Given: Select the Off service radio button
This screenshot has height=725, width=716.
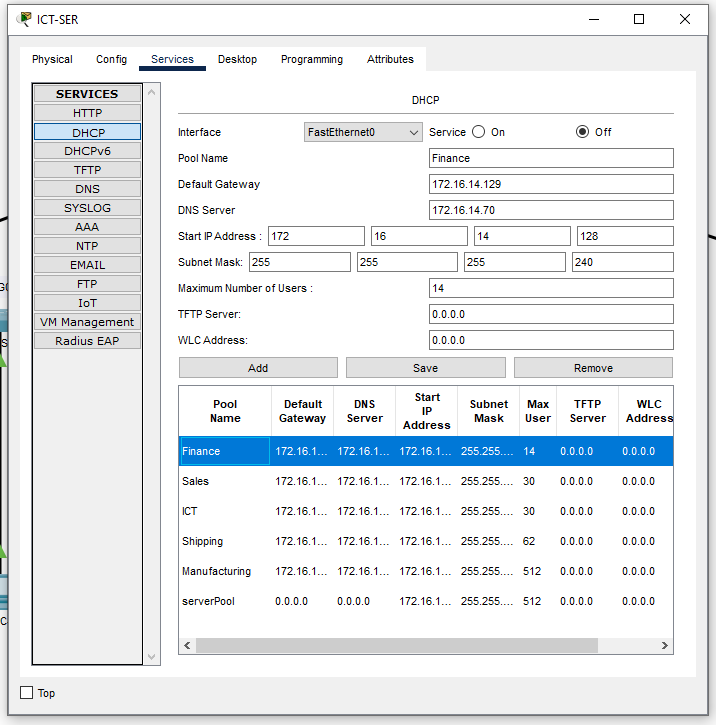Looking at the screenshot, I should click(583, 132).
